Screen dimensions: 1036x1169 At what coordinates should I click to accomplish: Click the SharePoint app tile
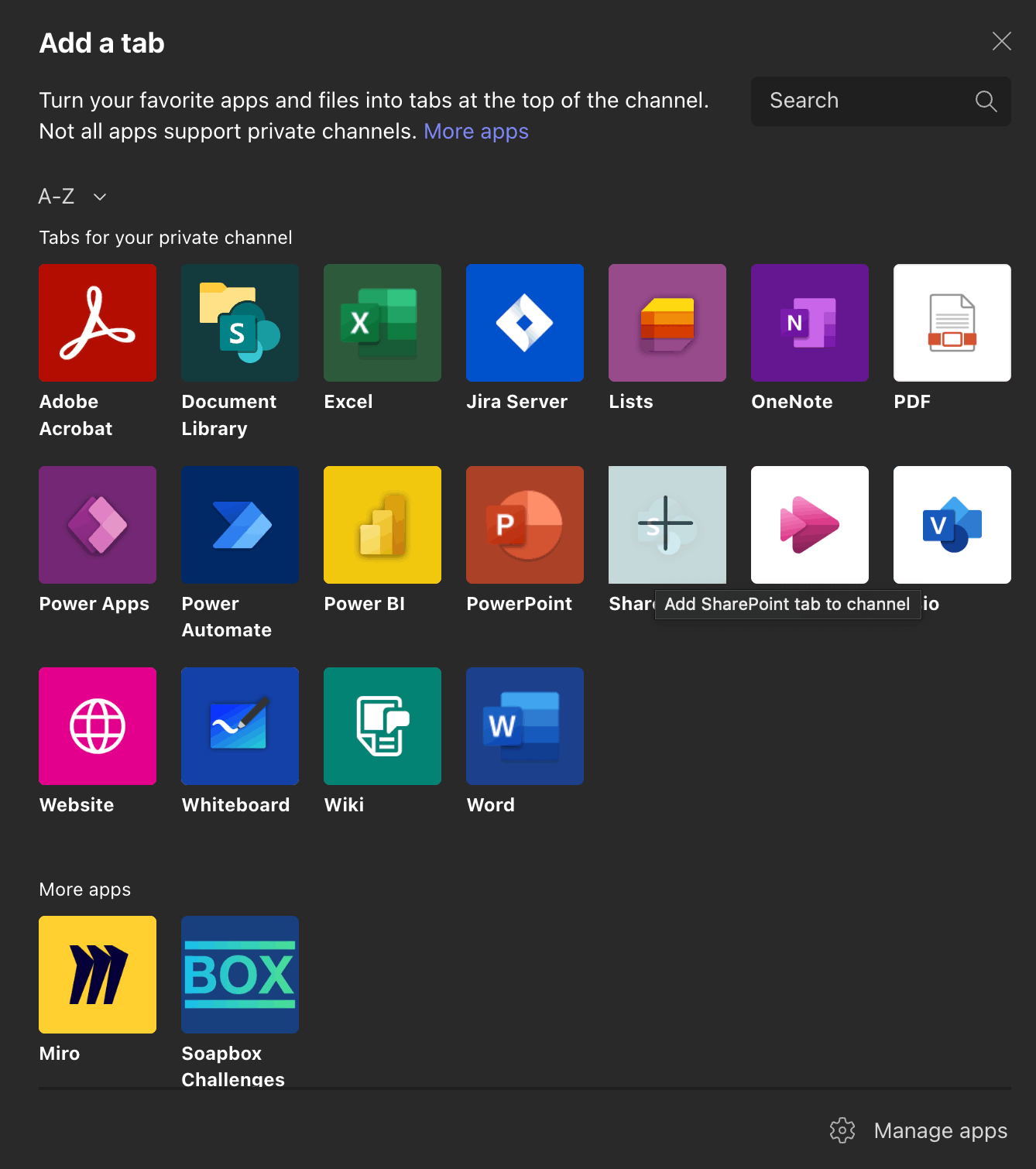[x=667, y=525]
